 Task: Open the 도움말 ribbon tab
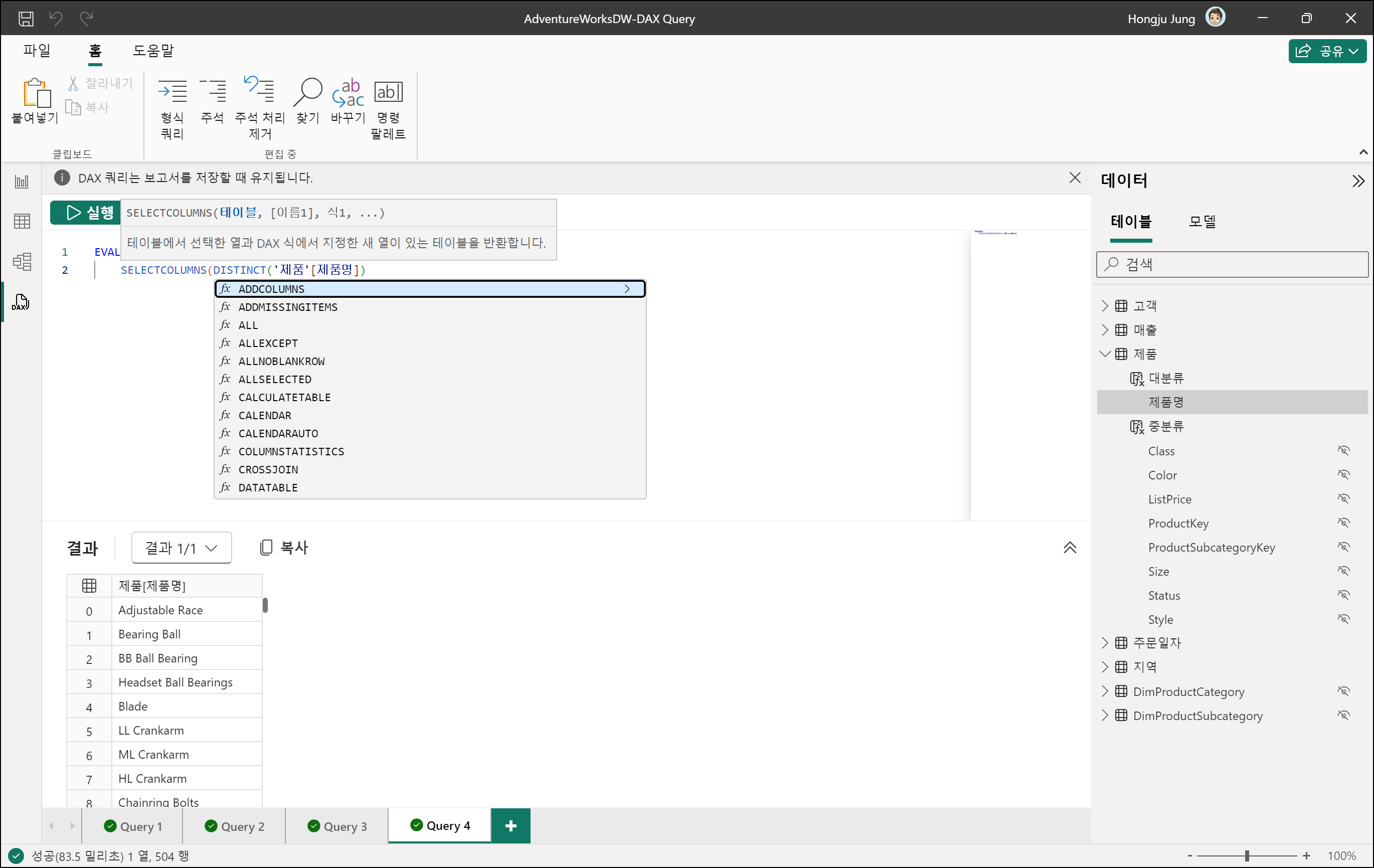click(153, 51)
